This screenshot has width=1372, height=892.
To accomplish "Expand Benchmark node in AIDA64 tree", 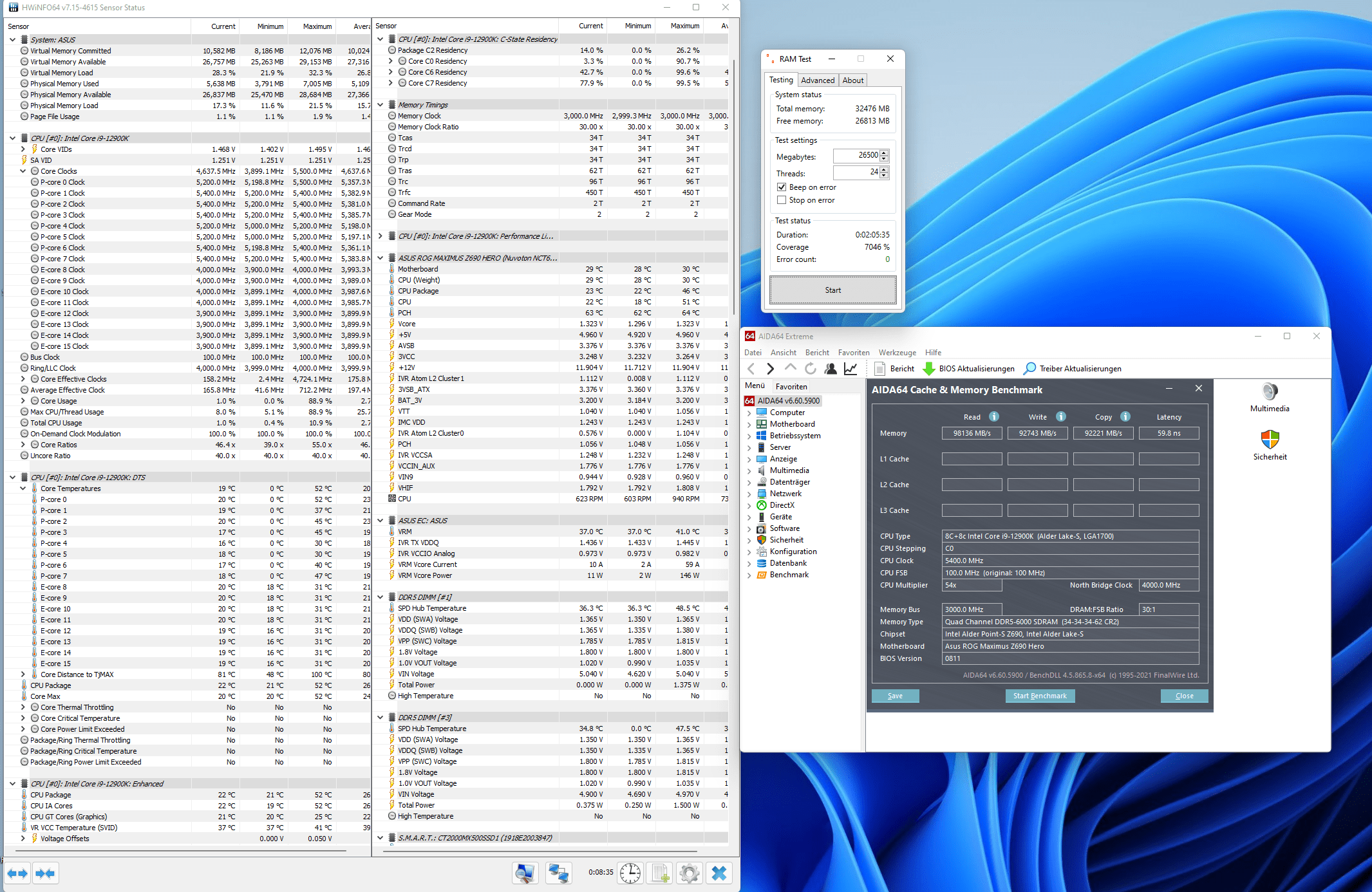I will tap(749, 575).
